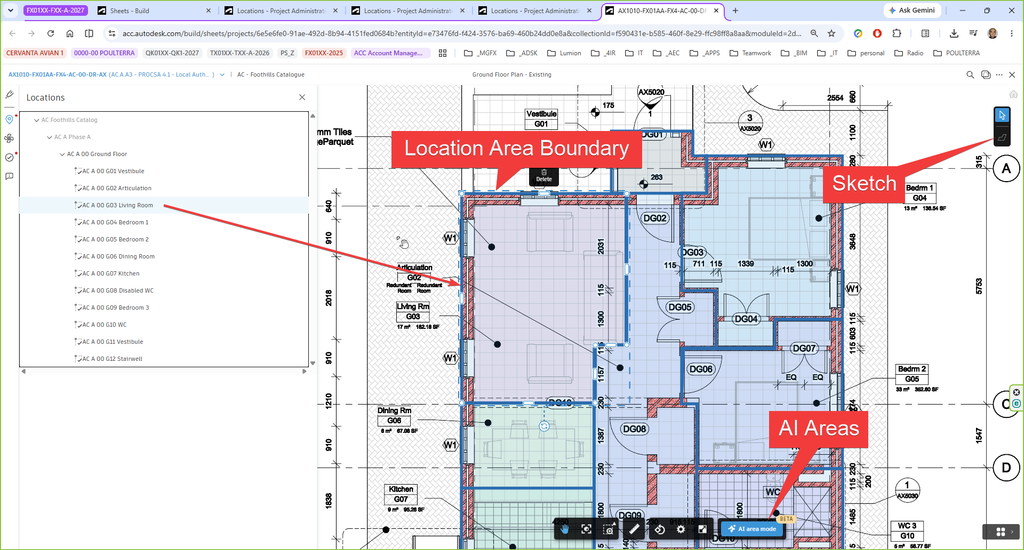This screenshot has height=550, width=1024.
Task: Go to browser home page
Action: [x=70, y=33]
